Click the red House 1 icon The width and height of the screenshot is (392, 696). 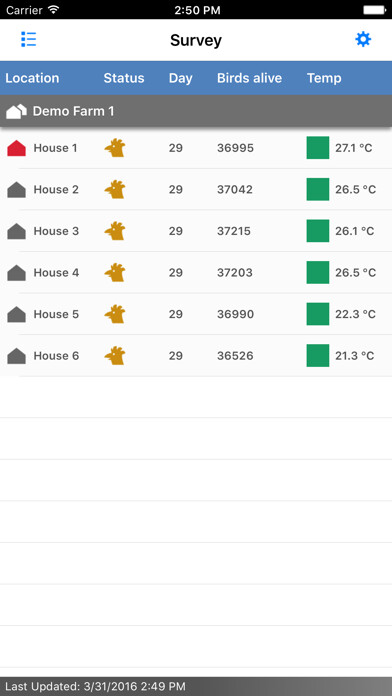pyautogui.click(x=16, y=148)
